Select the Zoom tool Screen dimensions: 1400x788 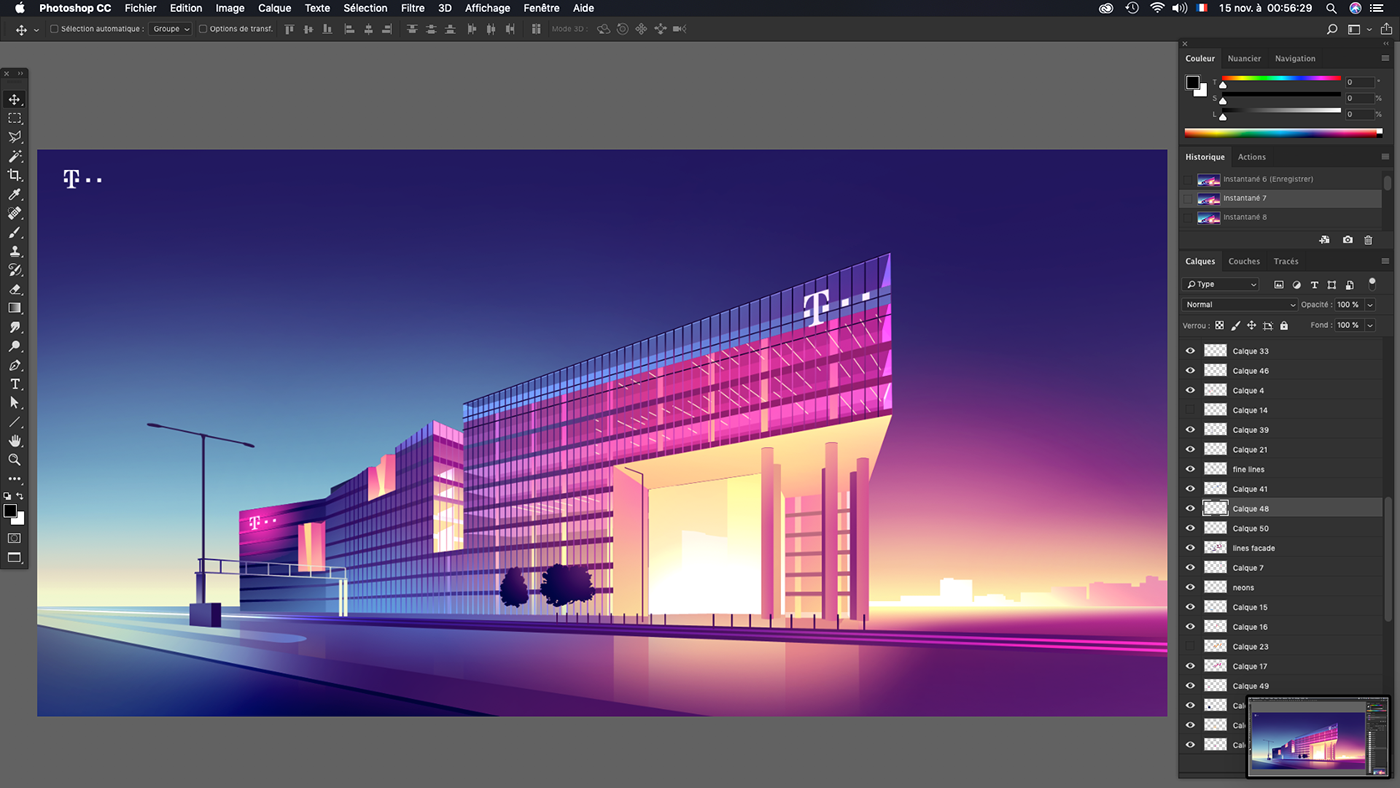pos(15,460)
